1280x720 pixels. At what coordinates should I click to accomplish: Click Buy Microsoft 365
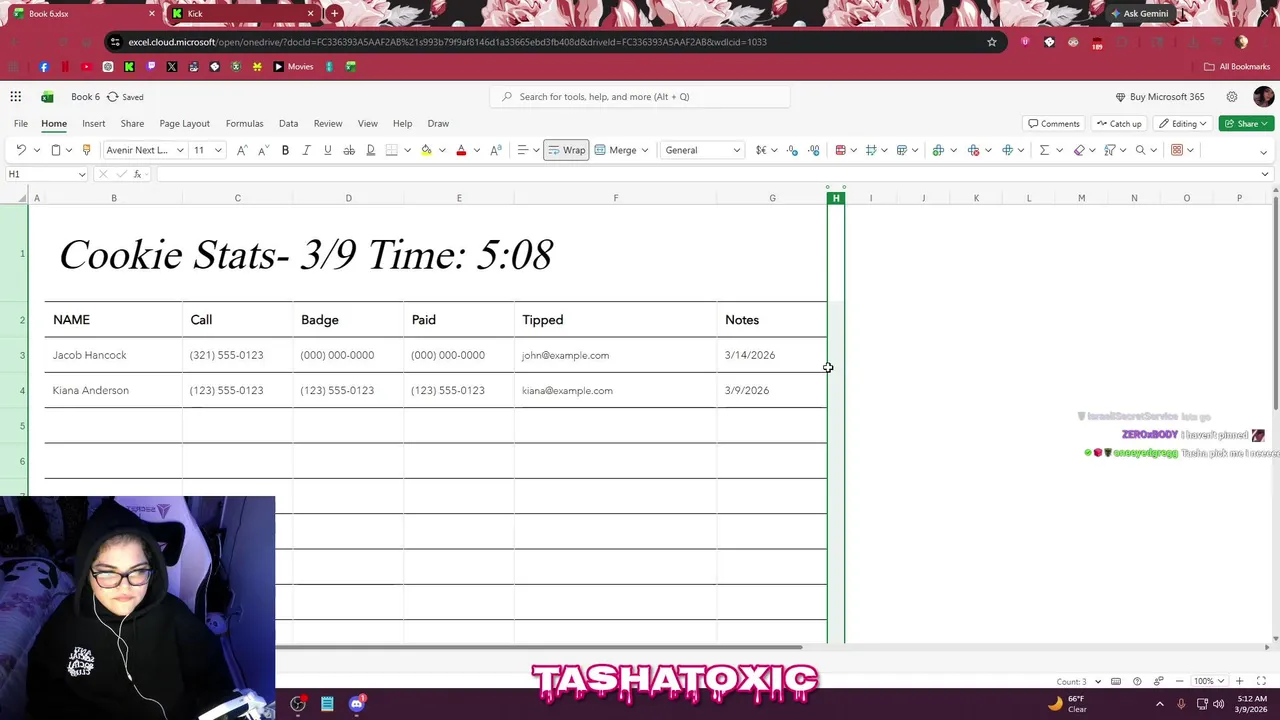point(1160,97)
